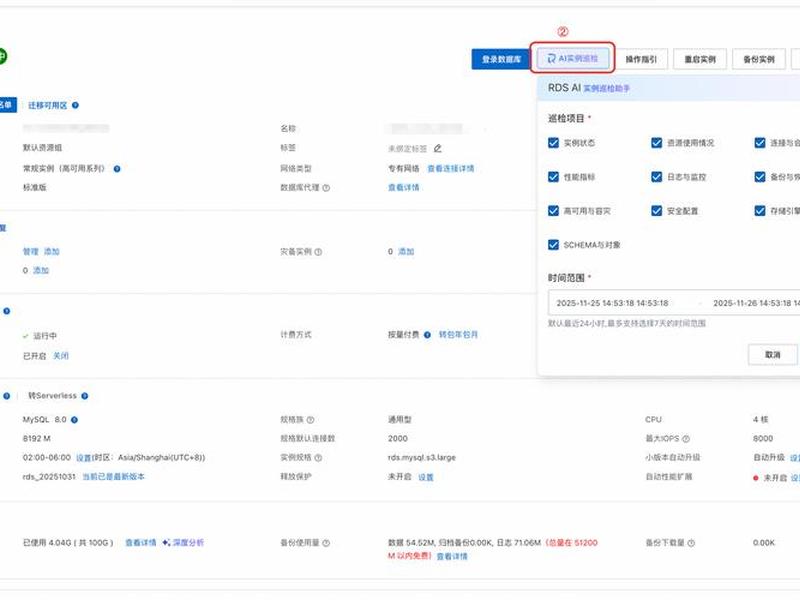The width and height of the screenshot is (800, 600).
Task: Click the 管理 link
Action: [31, 252]
